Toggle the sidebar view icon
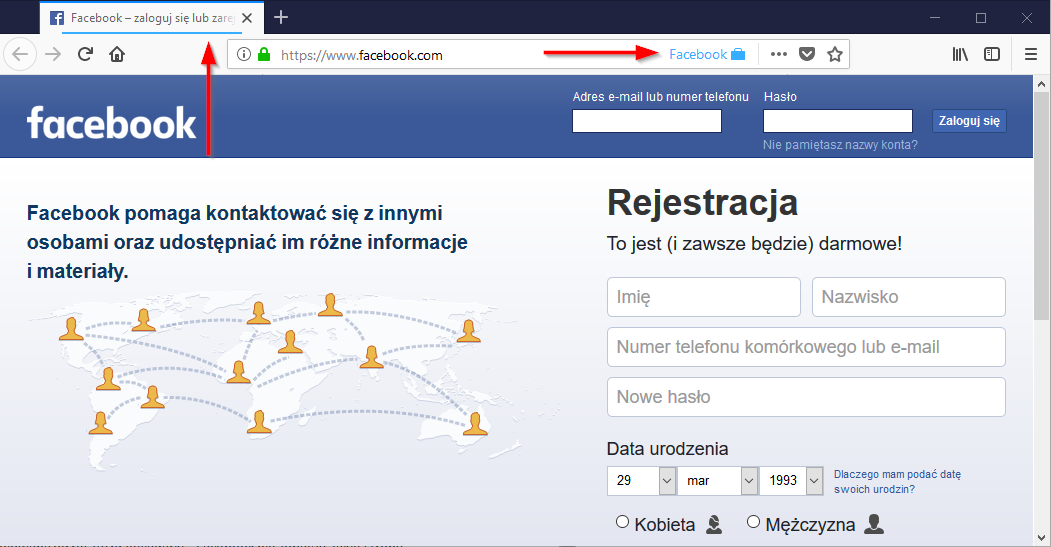 point(992,54)
